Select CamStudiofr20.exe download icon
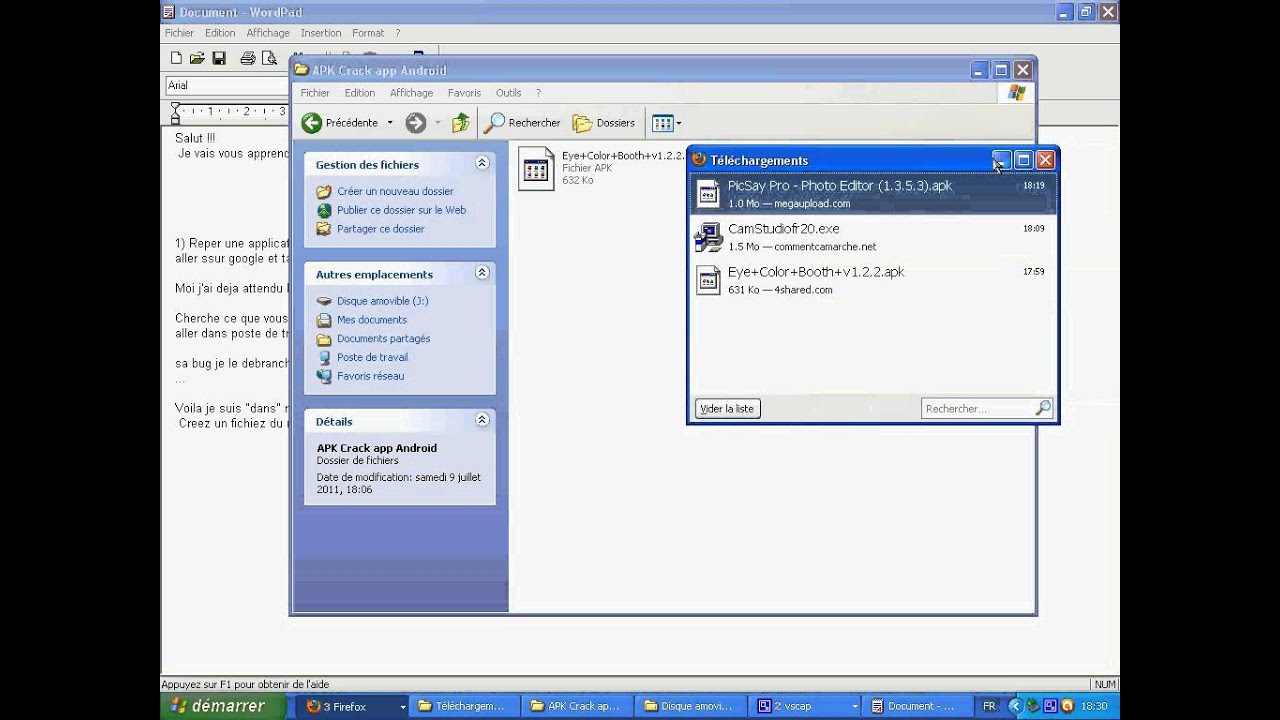The height and width of the screenshot is (720, 1280). pos(708,237)
